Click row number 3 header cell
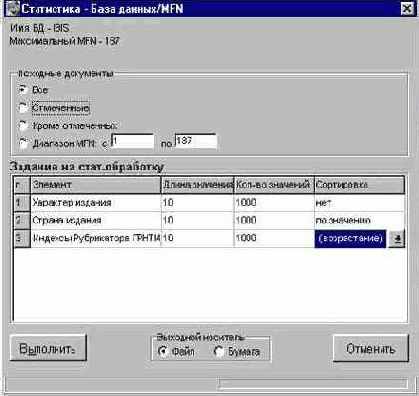Image resolution: width=419 pixels, height=396 pixels. [x=22, y=238]
